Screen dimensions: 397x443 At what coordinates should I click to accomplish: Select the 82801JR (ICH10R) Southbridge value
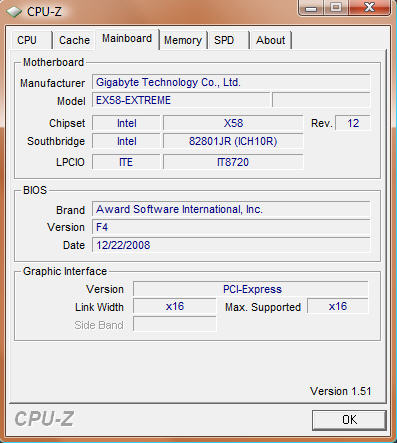tap(233, 141)
